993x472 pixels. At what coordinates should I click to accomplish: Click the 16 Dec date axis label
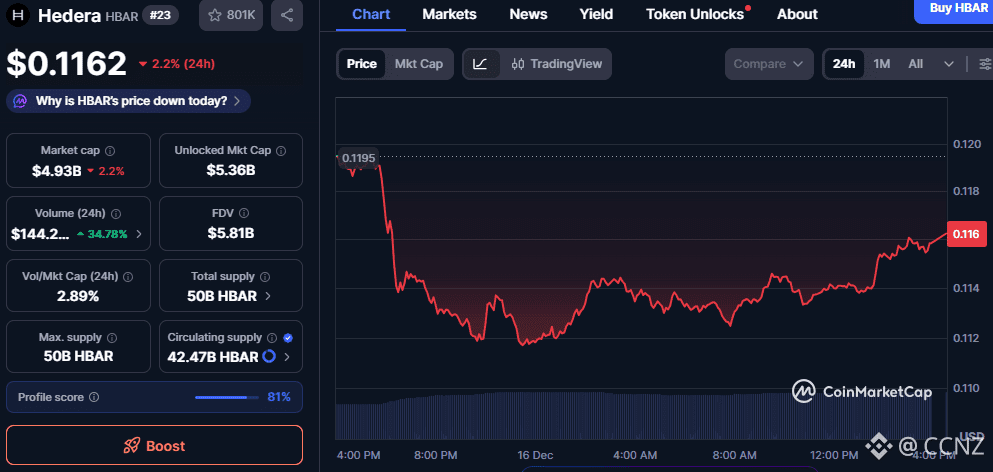pos(534,455)
